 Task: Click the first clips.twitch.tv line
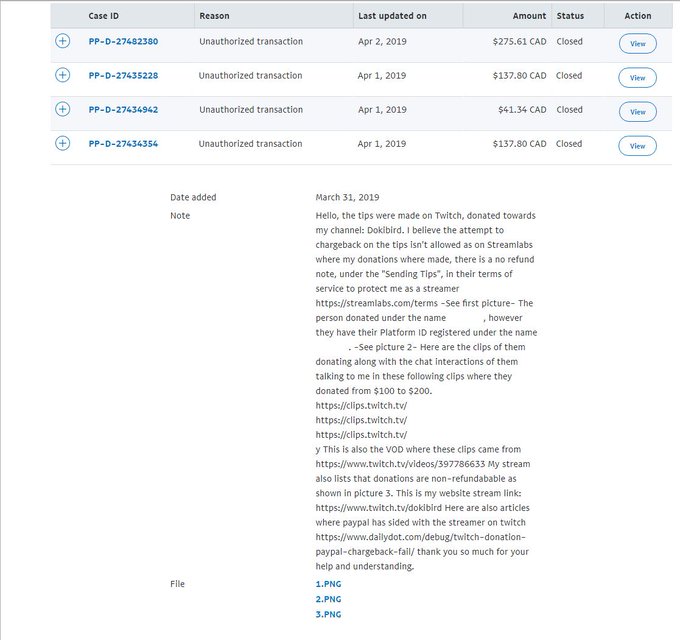(361, 405)
